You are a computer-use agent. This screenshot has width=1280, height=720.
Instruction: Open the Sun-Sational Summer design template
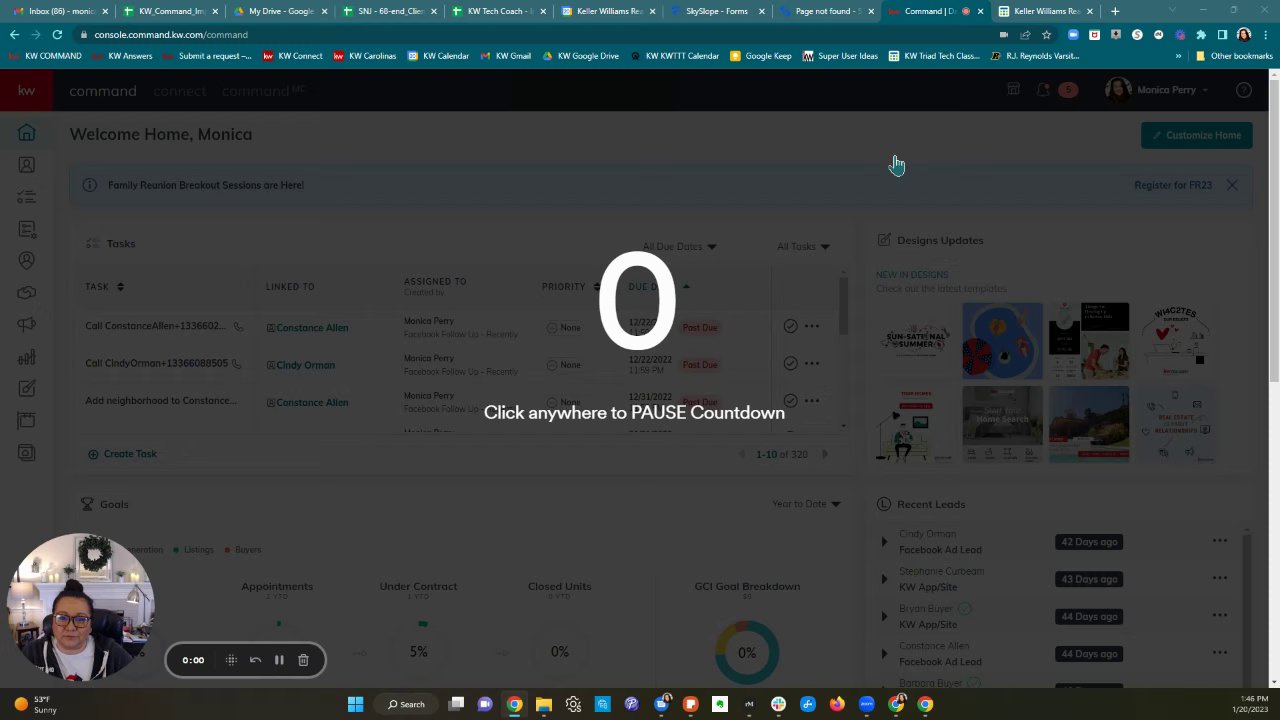[x=915, y=341]
